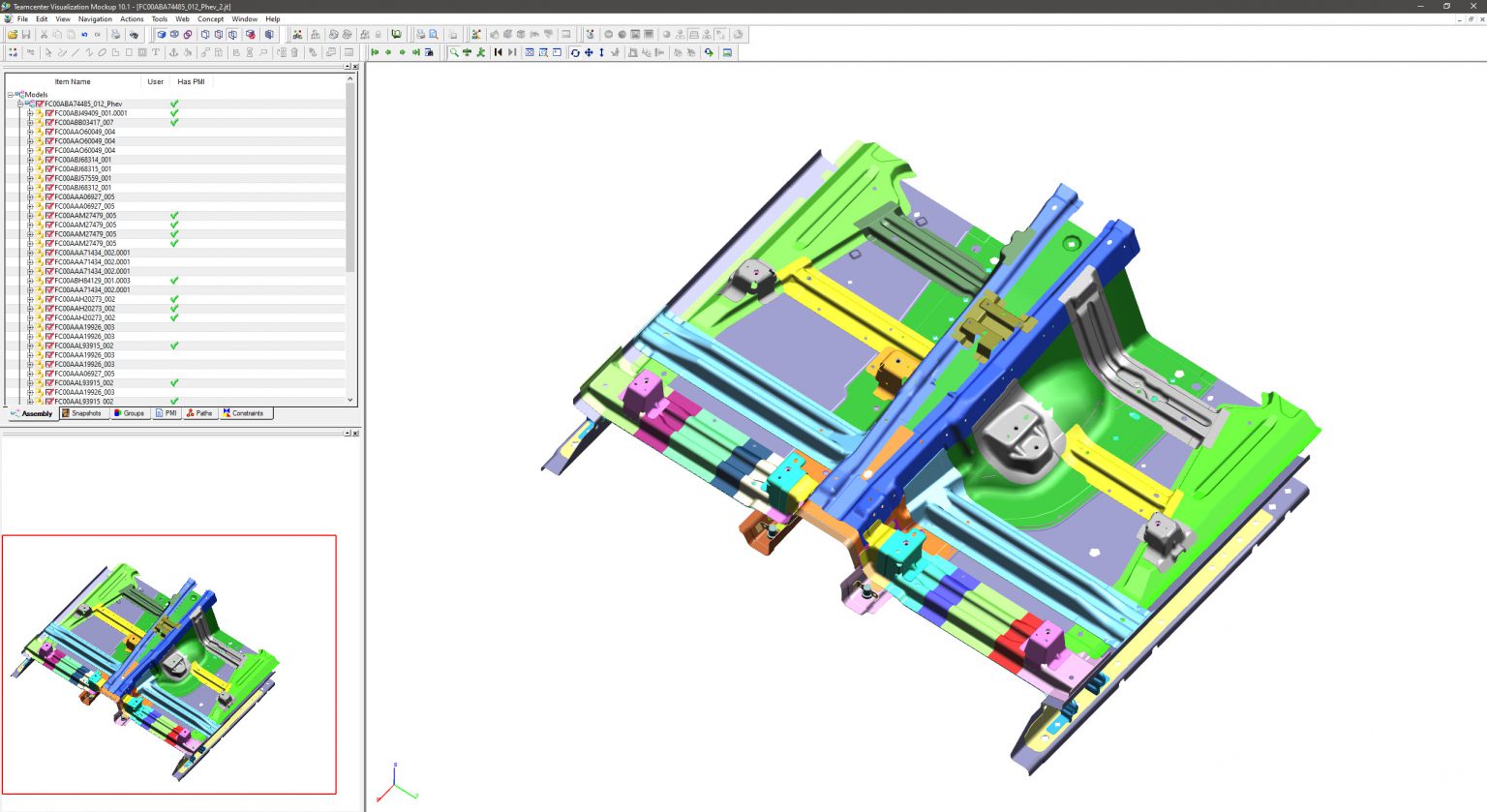Screen dimensions: 1487x812
Task: Select the fit-all view icon
Action: pos(531,53)
